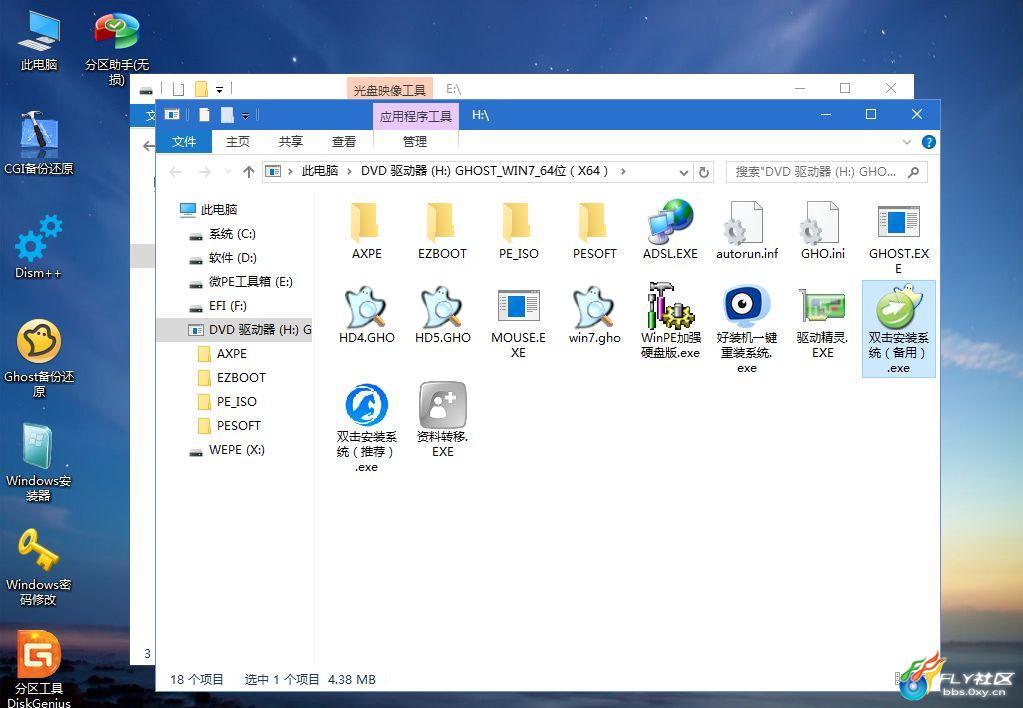Open address bar history dropdown
This screenshot has height=708, width=1023.
683,172
